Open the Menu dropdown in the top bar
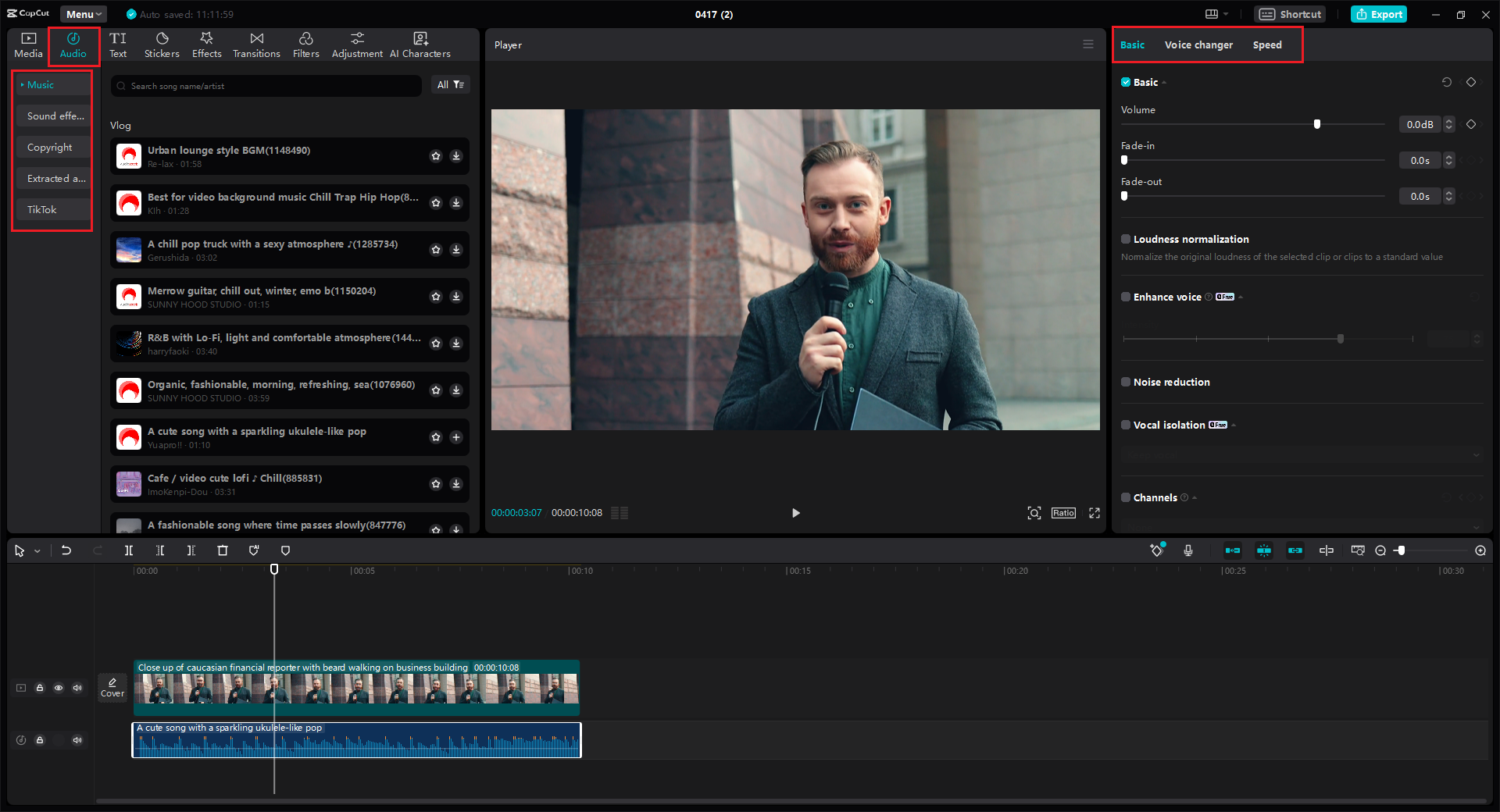This screenshot has height=812, width=1500. tap(83, 13)
